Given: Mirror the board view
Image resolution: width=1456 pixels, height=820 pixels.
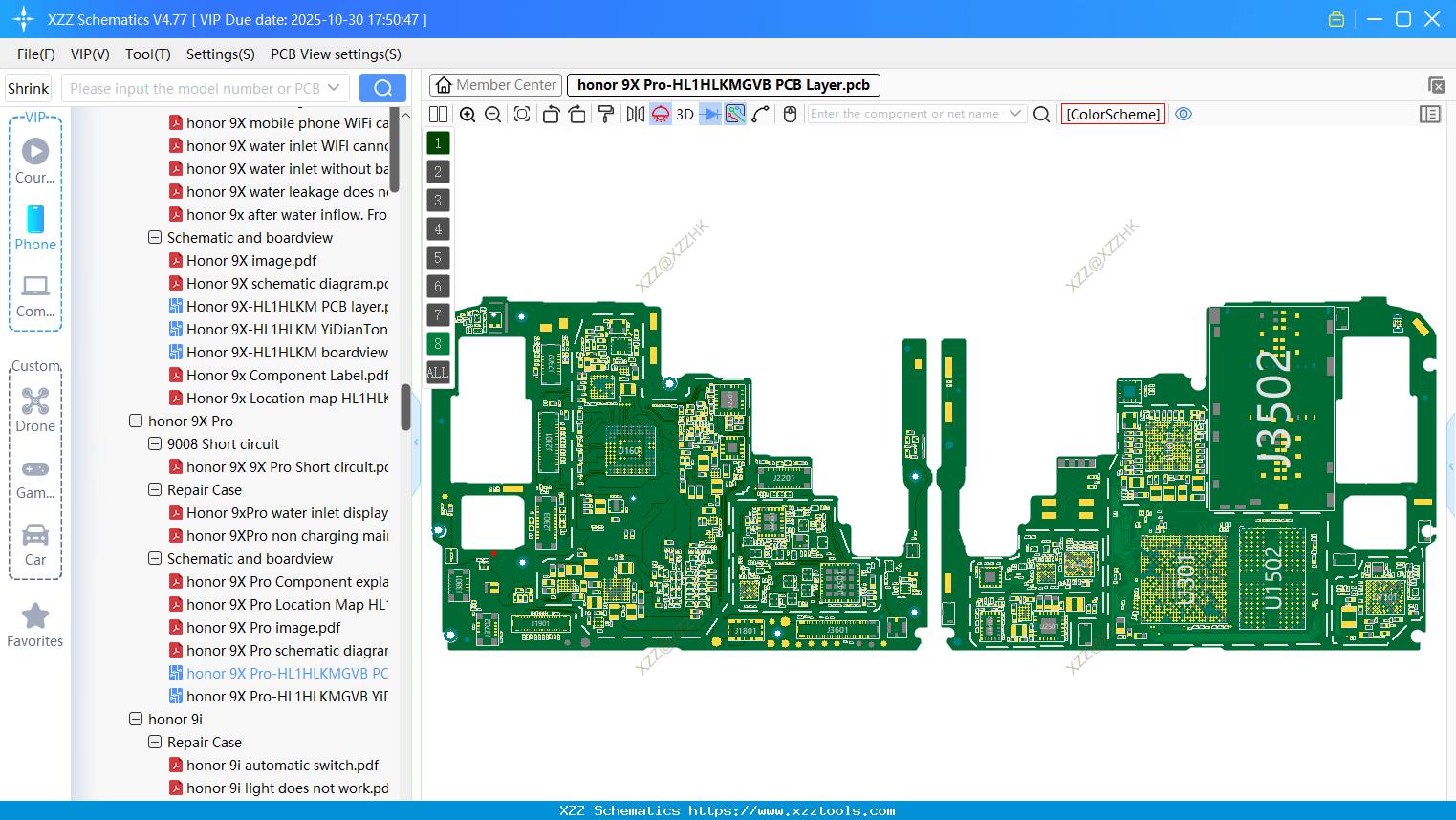Looking at the screenshot, I should click(635, 114).
